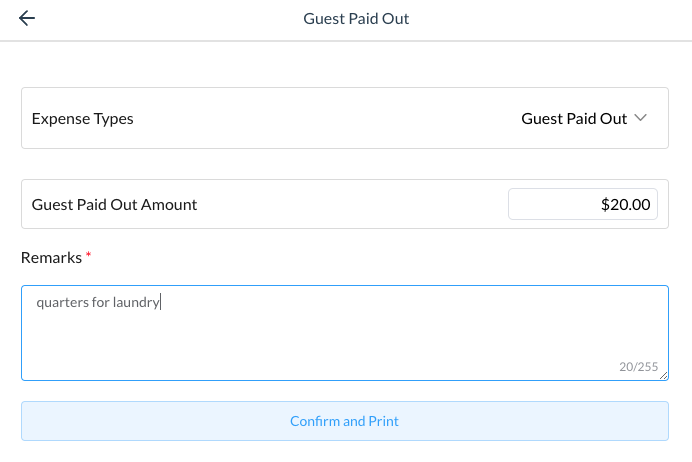The height and width of the screenshot is (462, 692).
Task: Click empty space in the Expense Types row
Action: [x=320, y=118]
